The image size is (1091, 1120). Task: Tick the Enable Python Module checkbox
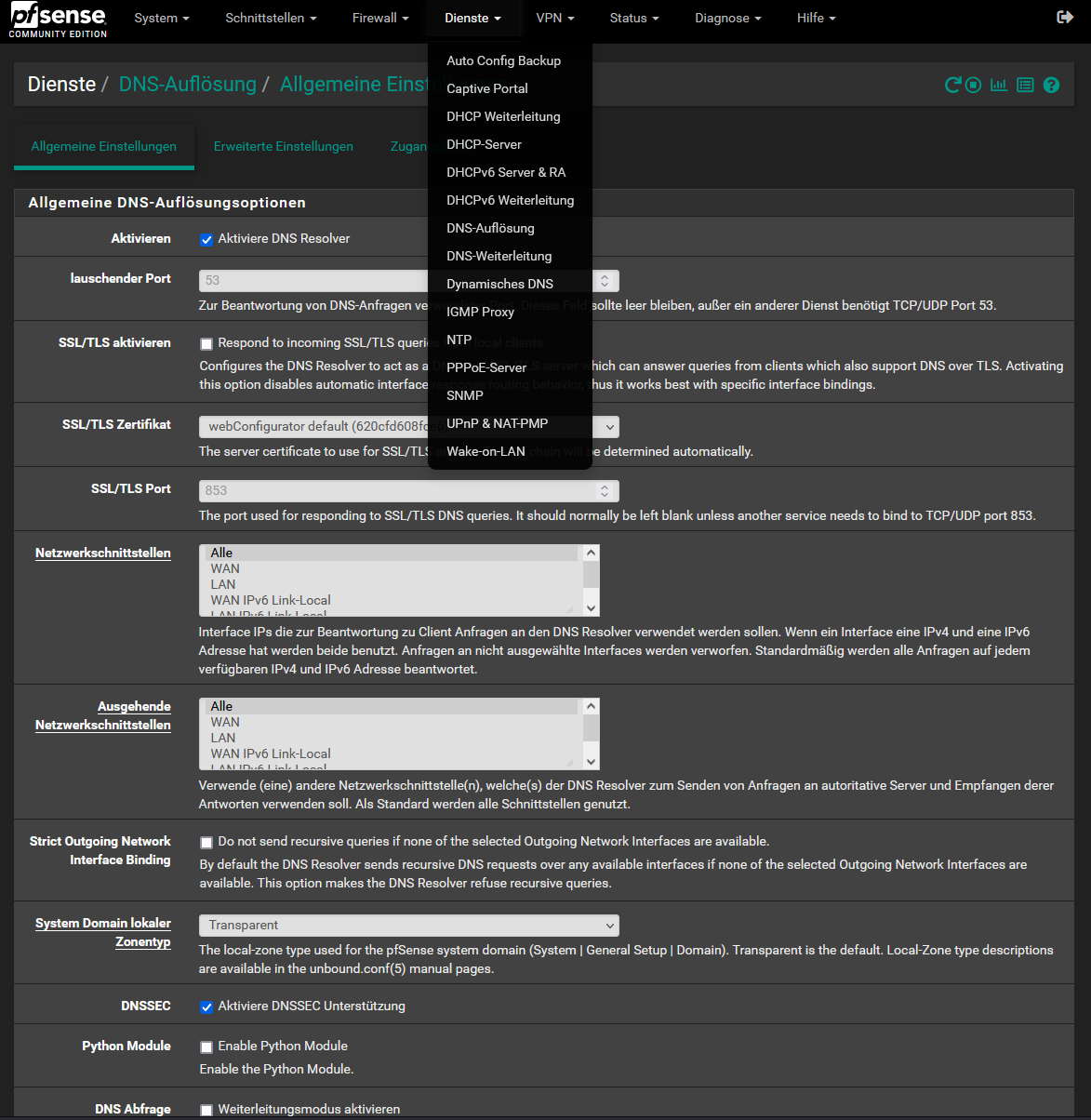(206, 1047)
